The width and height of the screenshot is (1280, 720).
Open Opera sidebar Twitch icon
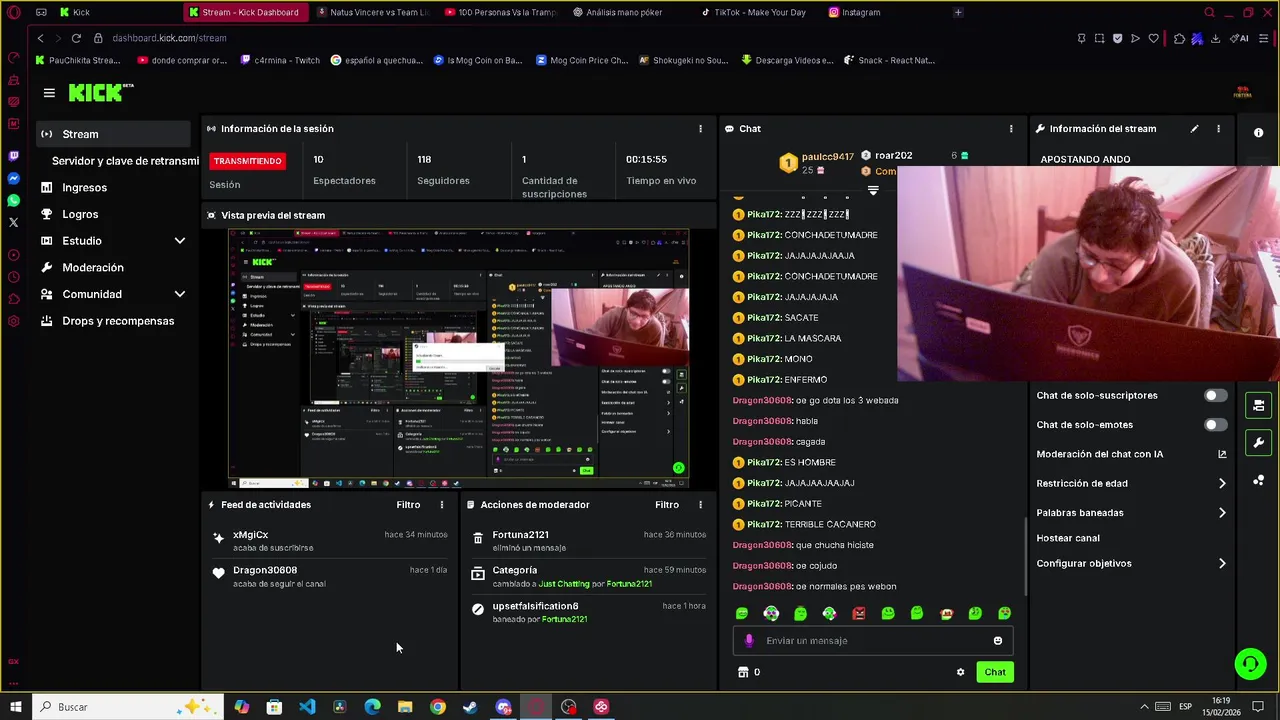pyautogui.click(x=13, y=156)
